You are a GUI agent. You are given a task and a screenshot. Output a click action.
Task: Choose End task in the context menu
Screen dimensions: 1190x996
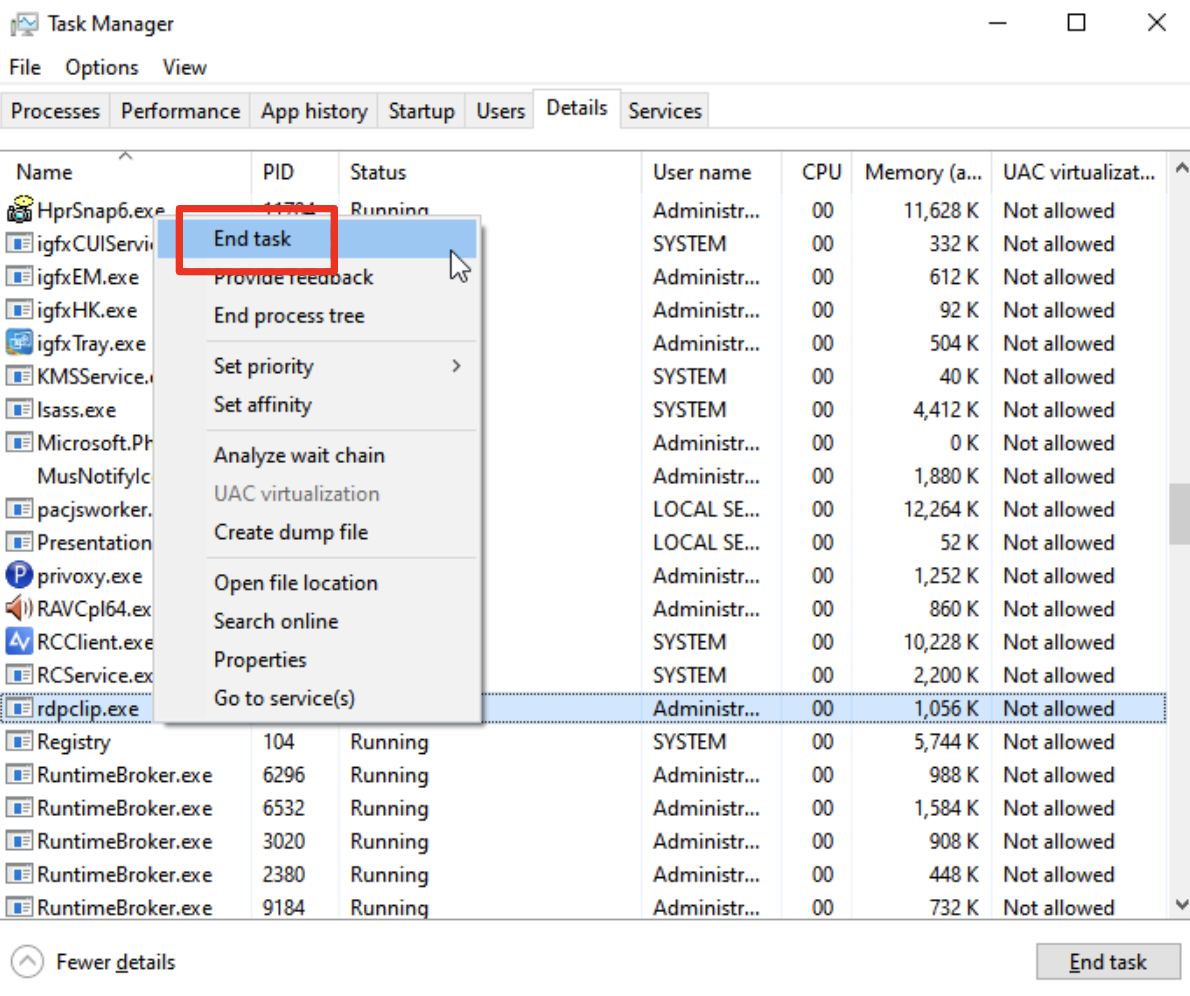[253, 238]
